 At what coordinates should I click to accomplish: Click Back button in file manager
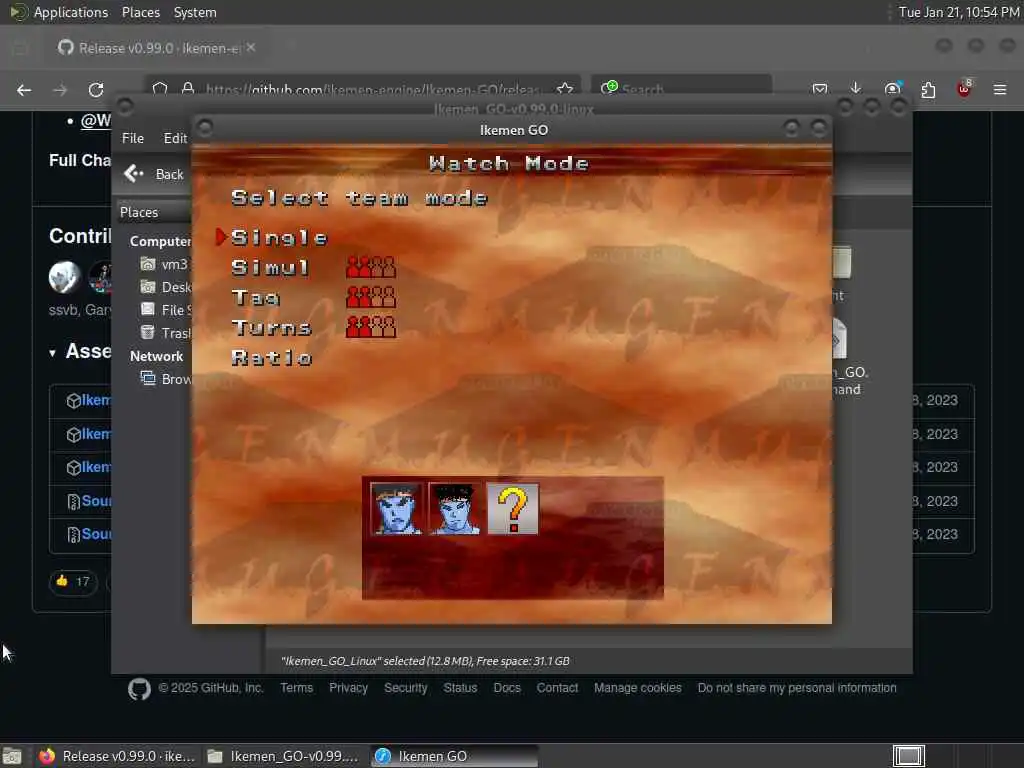coord(154,174)
